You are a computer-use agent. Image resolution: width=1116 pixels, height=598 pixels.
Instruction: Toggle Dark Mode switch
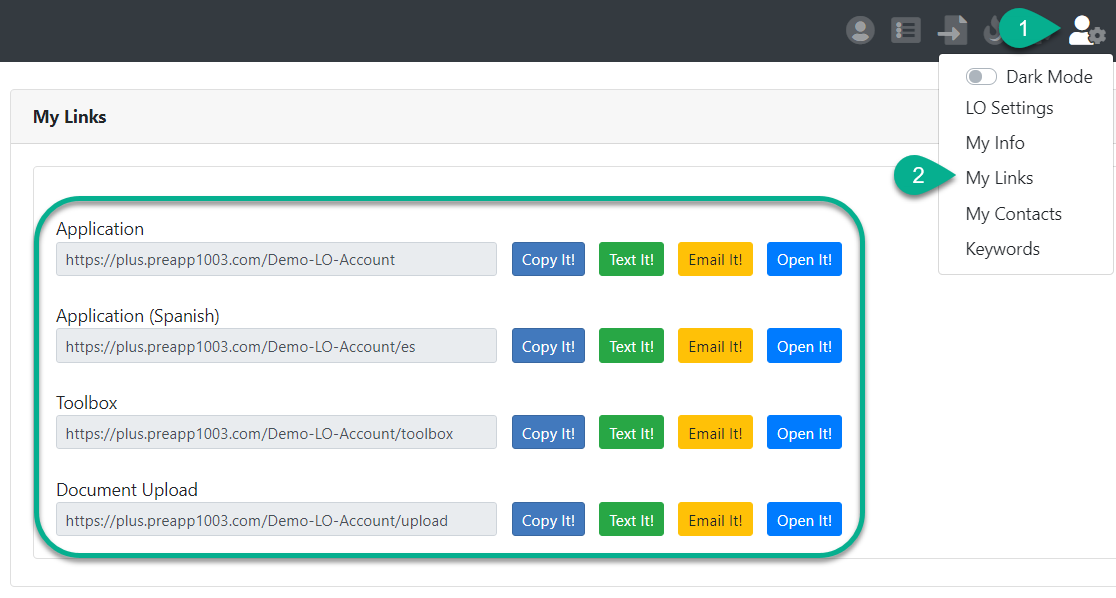(x=981, y=77)
